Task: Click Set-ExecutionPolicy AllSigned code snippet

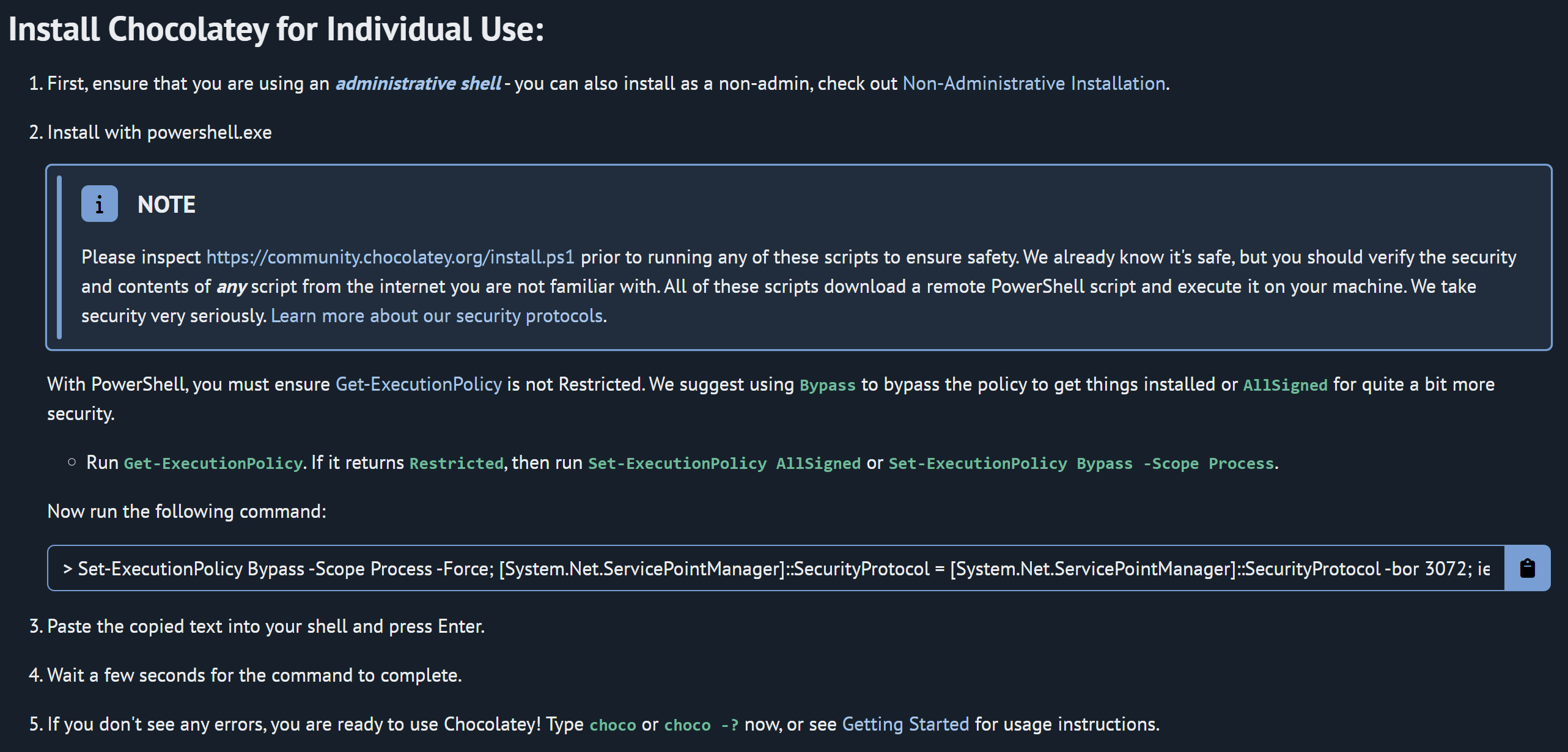Action: [724, 463]
